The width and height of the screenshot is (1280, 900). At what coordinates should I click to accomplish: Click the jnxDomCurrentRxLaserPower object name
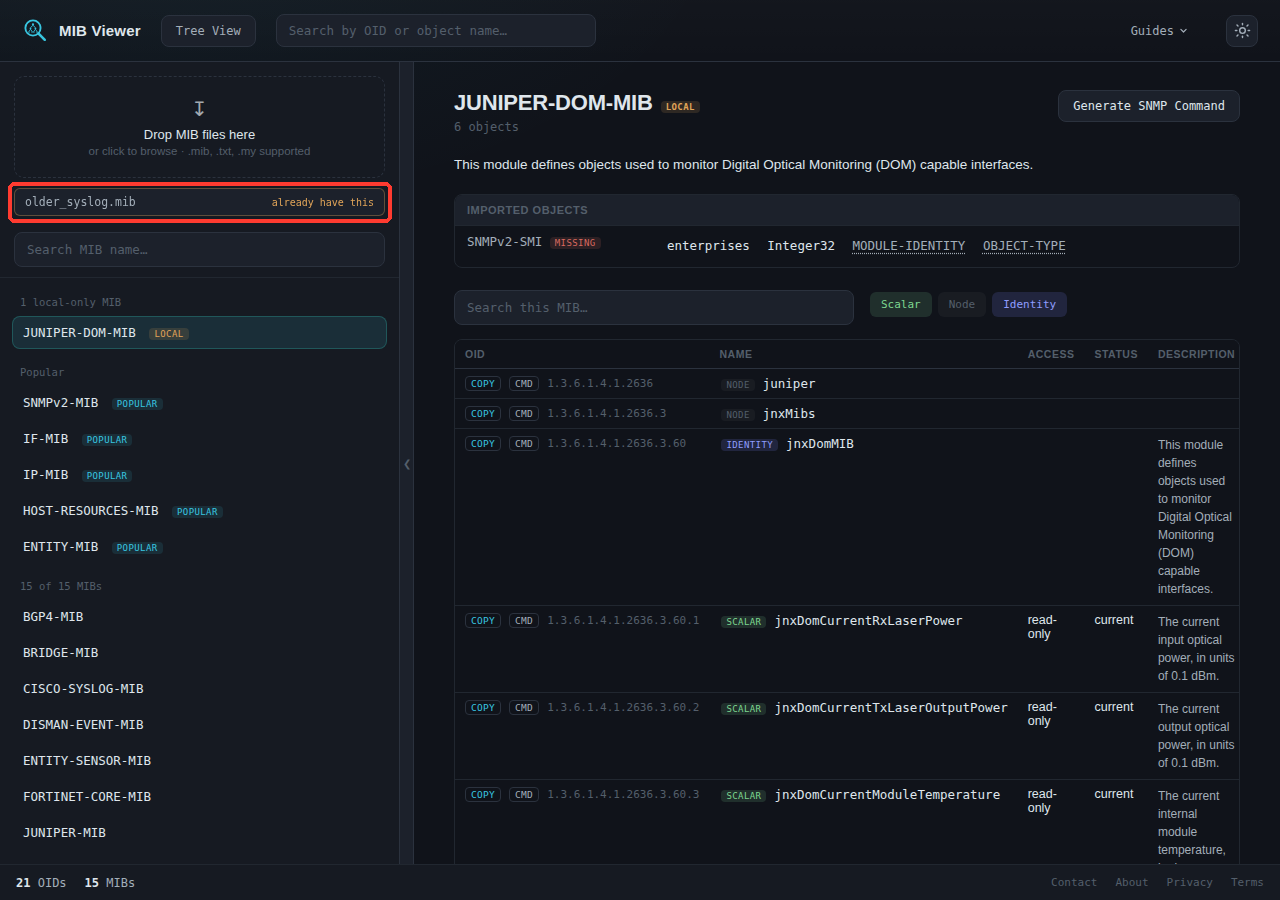[868, 621]
